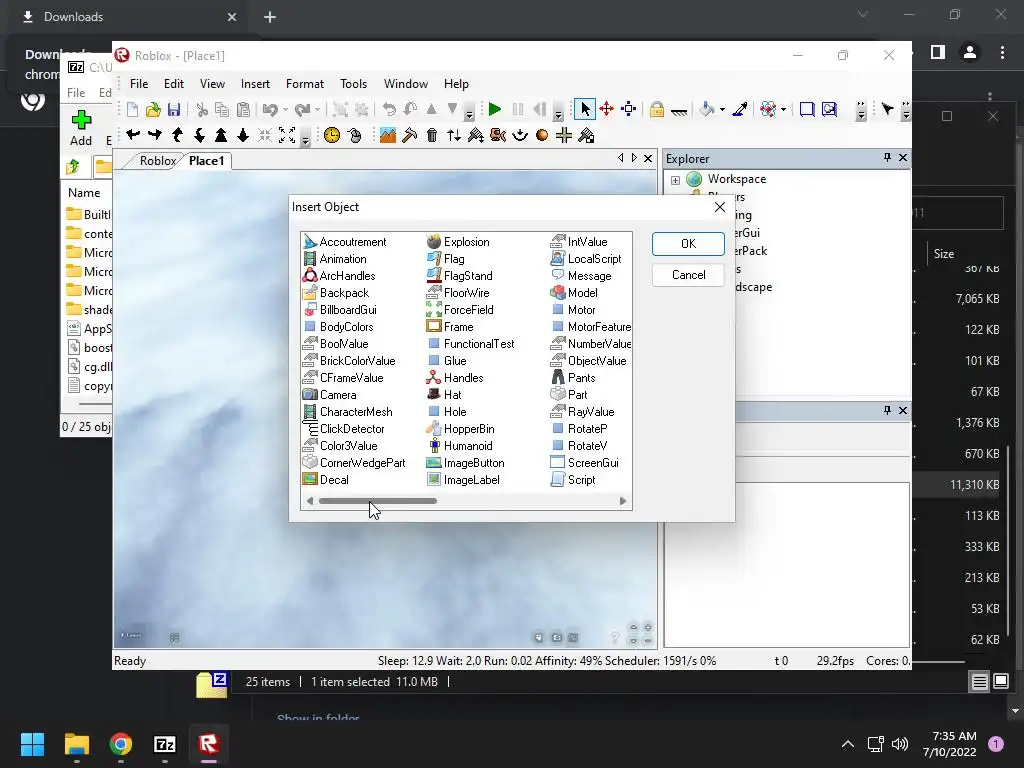Click the New file icon in Roblox toolbar
Viewport: 1024px width, 768px height.
(x=133, y=110)
